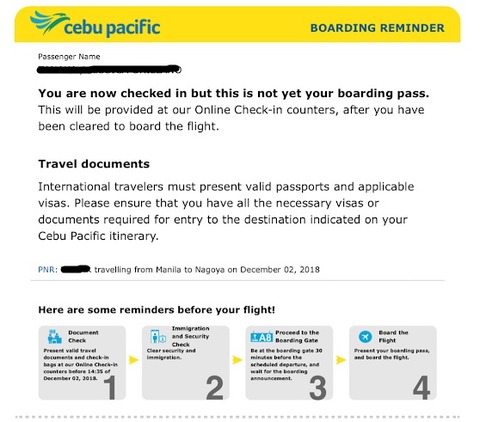Select the Immigration and Security Check card
This screenshot has height=422, width=480.
(186, 363)
